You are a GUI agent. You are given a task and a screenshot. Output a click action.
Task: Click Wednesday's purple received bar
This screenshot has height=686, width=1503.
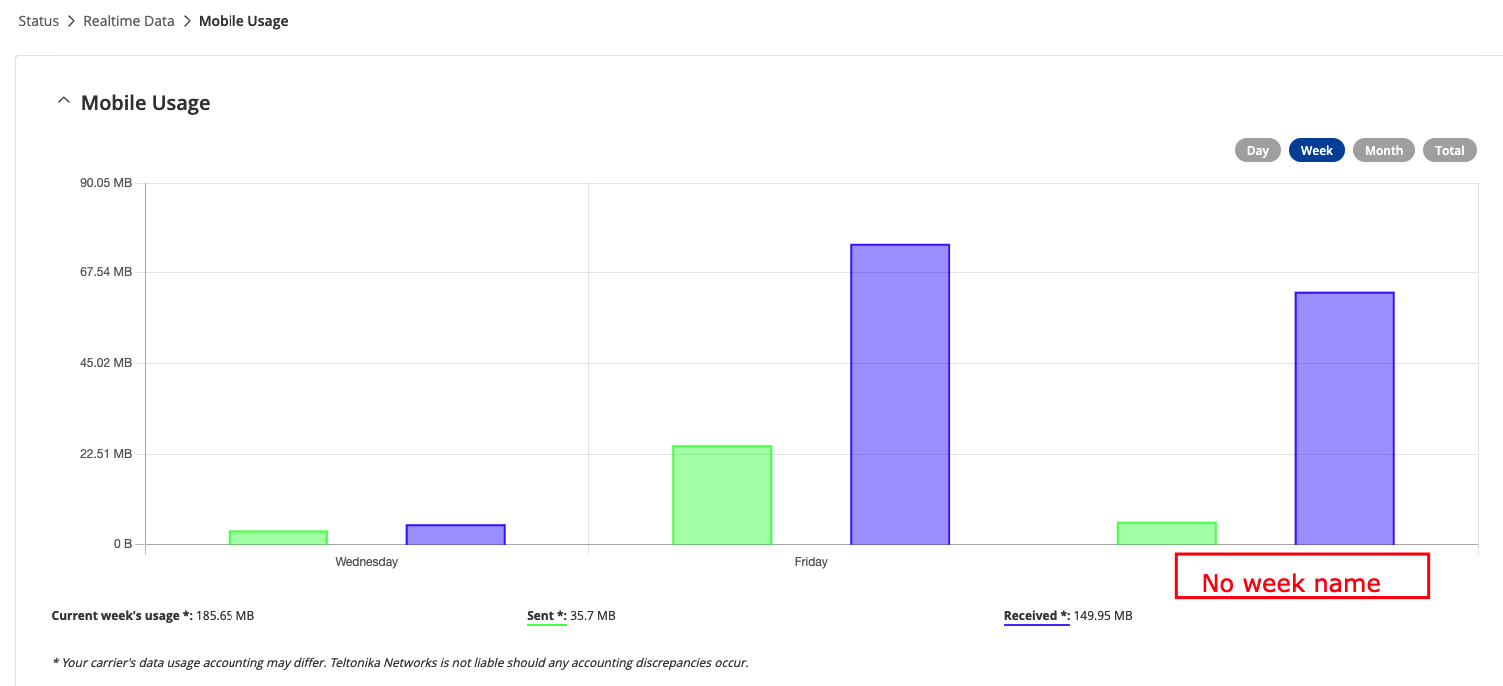point(455,535)
